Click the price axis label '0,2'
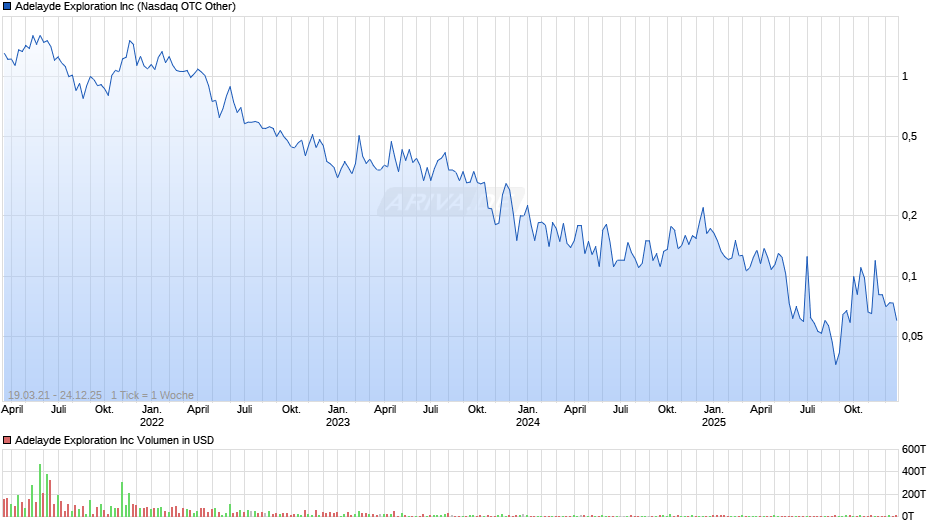The image size is (940, 526). pos(909,215)
